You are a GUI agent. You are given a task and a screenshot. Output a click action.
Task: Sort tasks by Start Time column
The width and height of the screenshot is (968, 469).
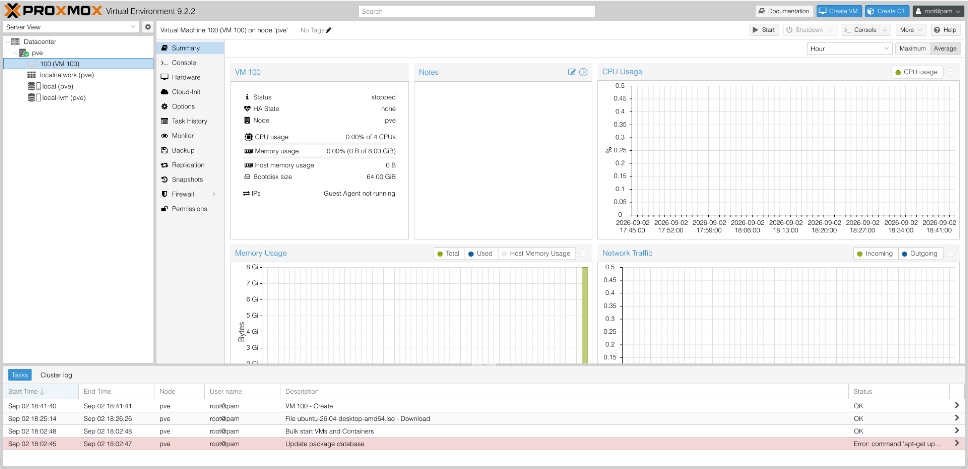coord(41,391)
